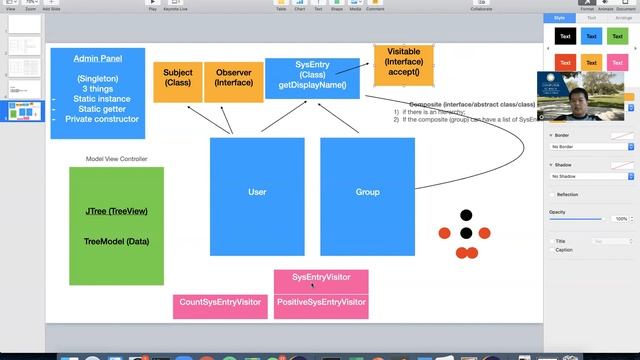Screen dimensions: 640x360
Task: Apply the blue Text shape style
Action: pos(591,36)
